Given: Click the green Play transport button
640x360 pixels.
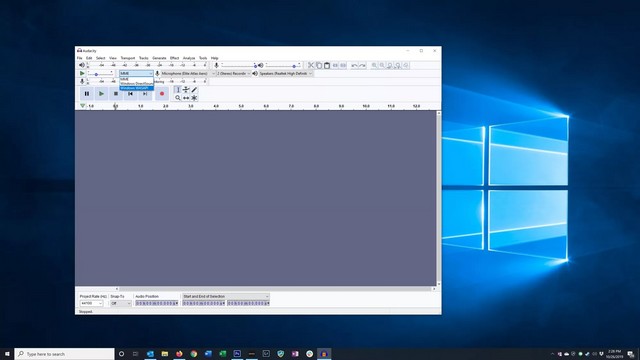Looking at the screenshot, I should pos(101,94).
